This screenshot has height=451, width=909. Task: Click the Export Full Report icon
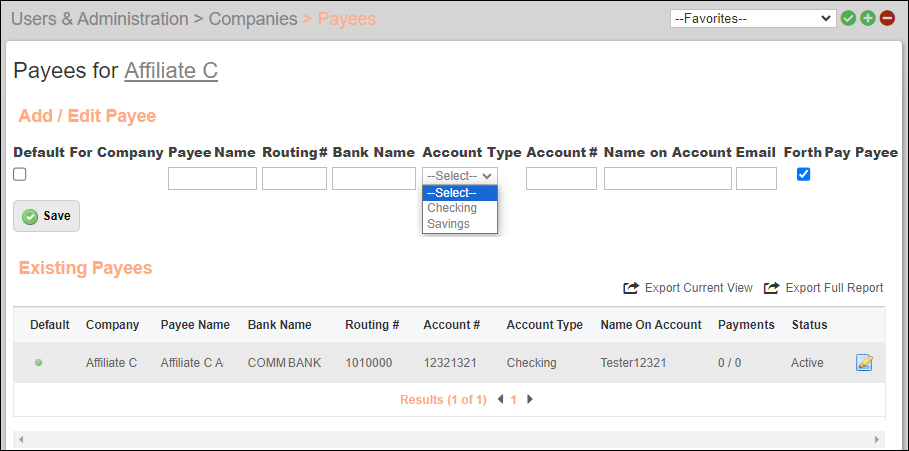click(x=772, y=288)
